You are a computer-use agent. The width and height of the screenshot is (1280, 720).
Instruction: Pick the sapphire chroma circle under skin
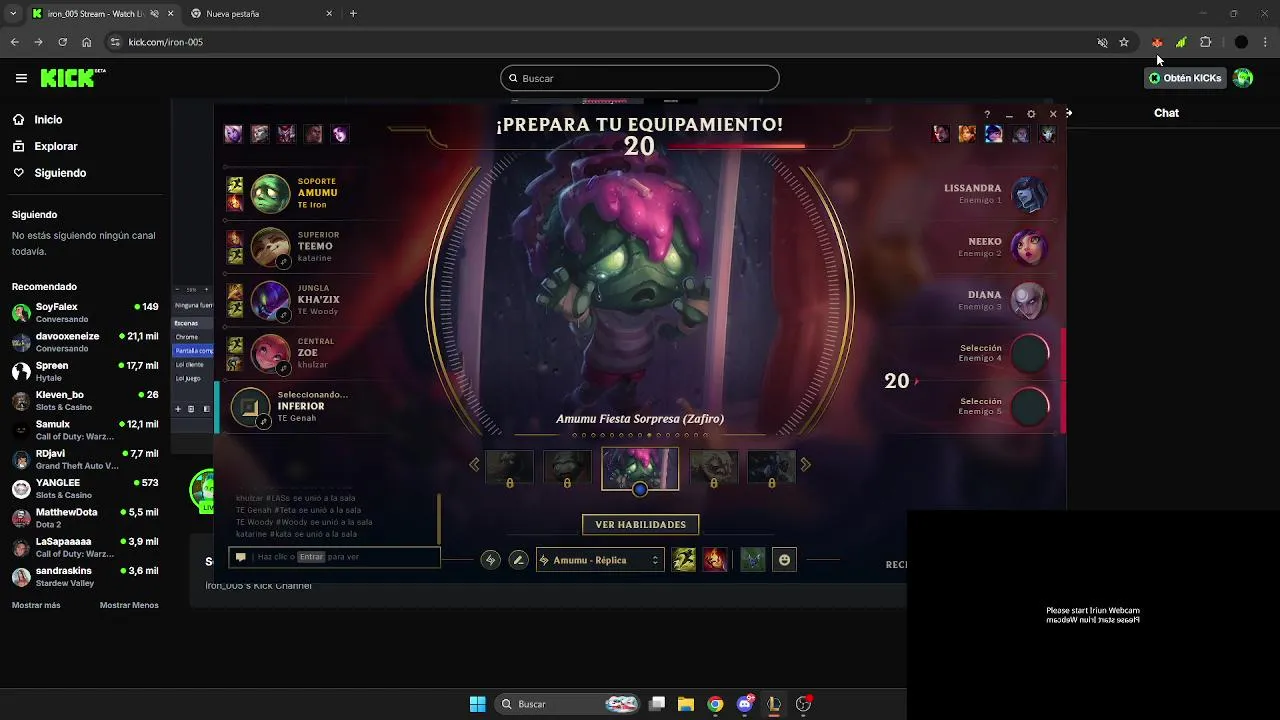coord(640,489)
